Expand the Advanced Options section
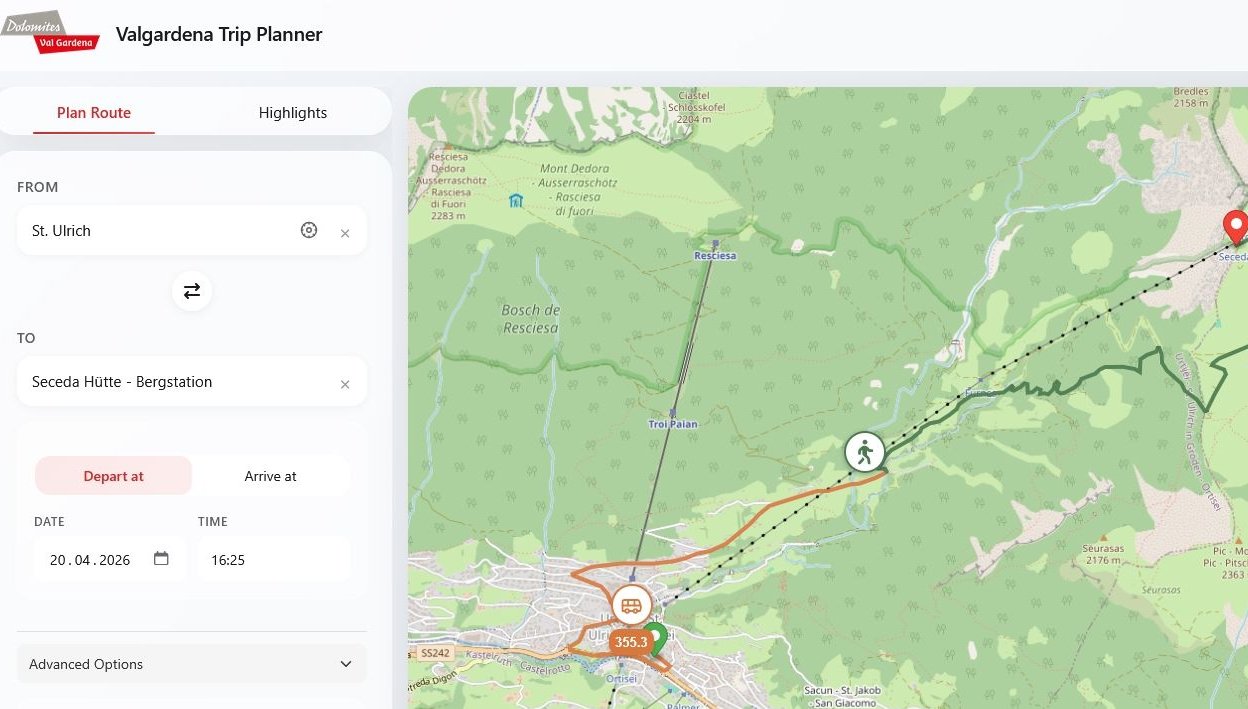 tap(192, 664)
